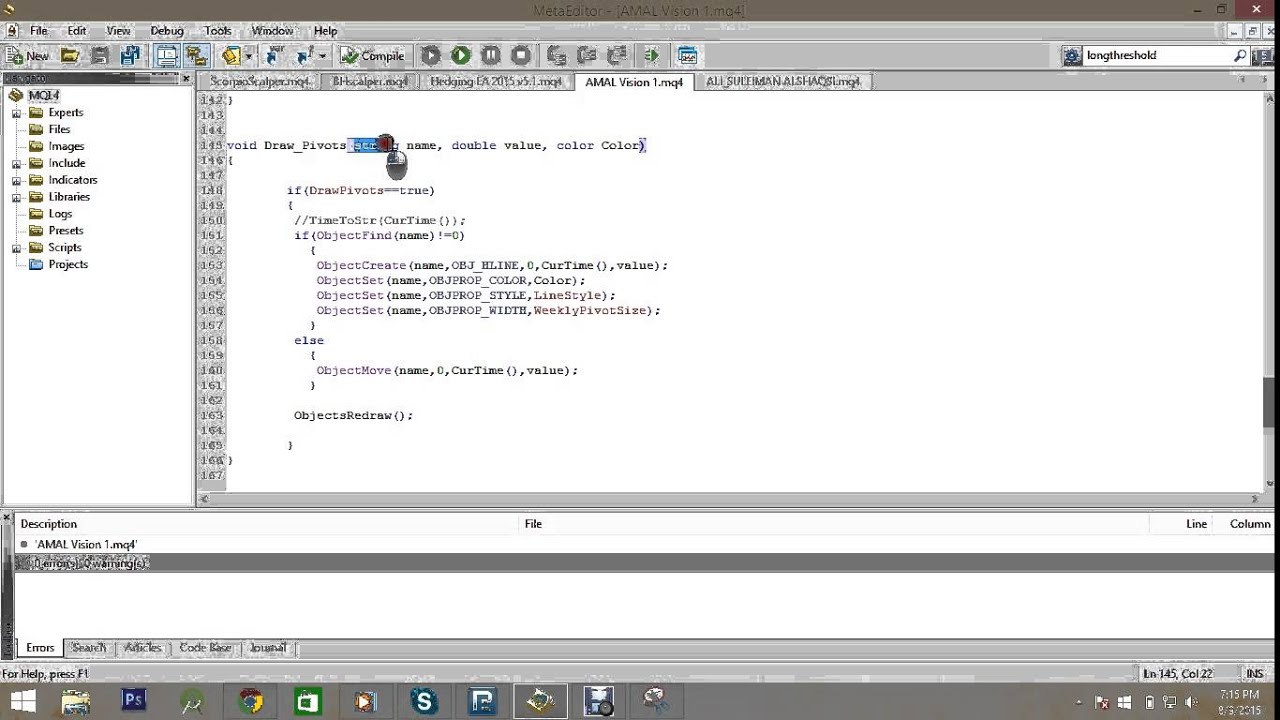Image resolution: width=1280 pixels, height=720 pixels.
Task: Expand the Experts folder
Action: (x=16, y=113)
